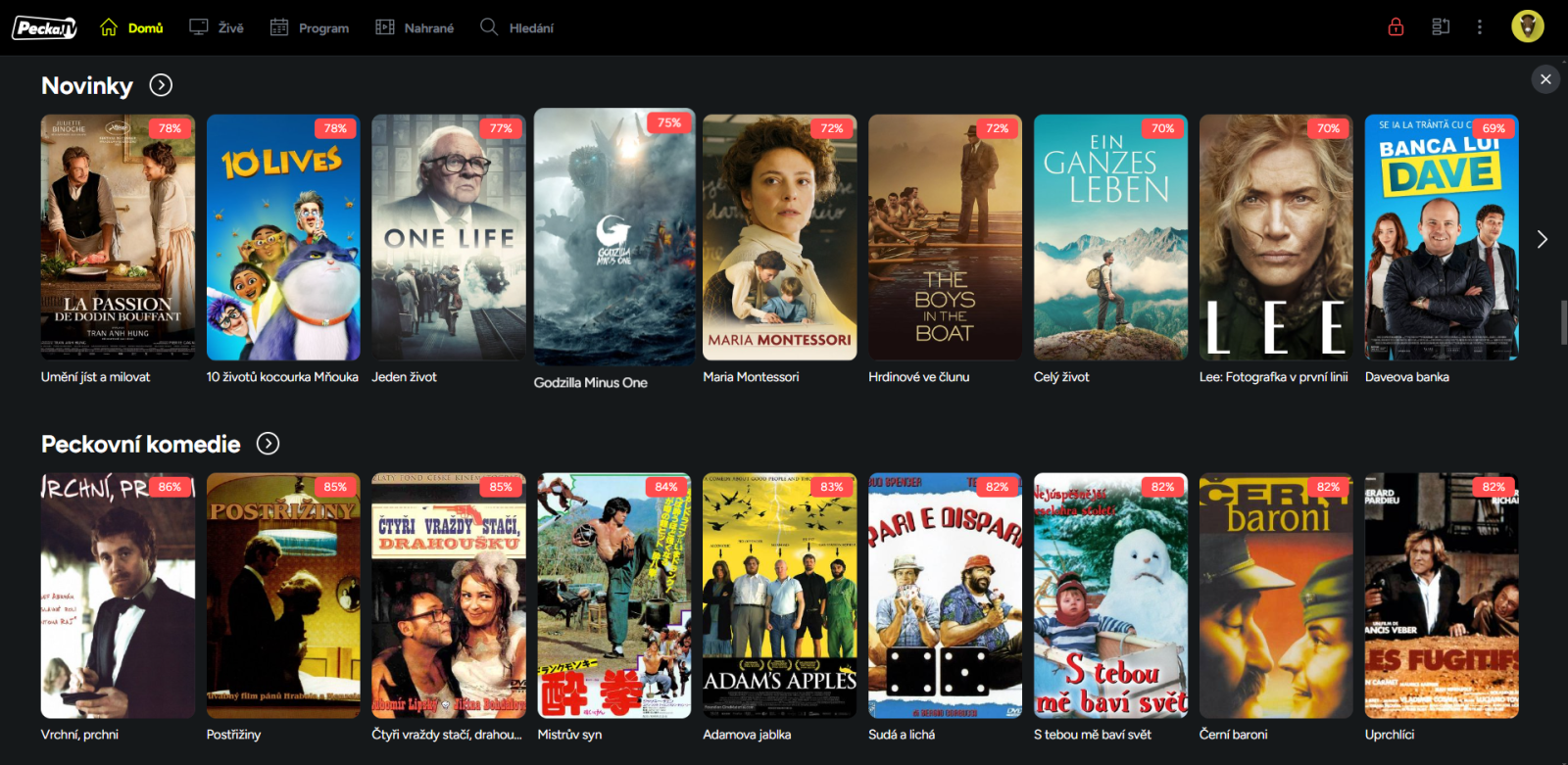
Task: Open the Čtyři vraždy stačí, drahoušku poster
Action: (449, 596)
